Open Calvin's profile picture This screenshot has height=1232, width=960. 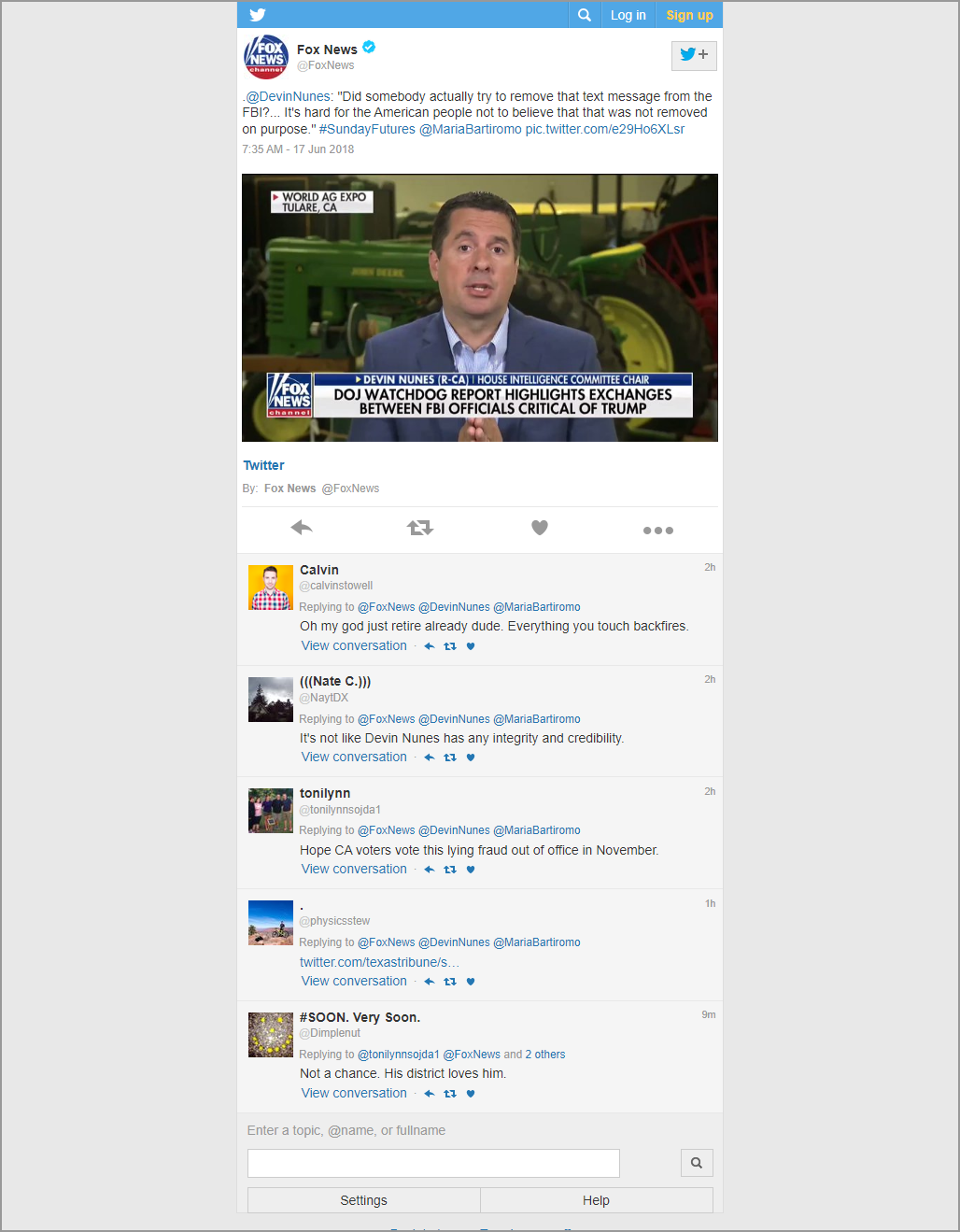click(x=271, y=588)
